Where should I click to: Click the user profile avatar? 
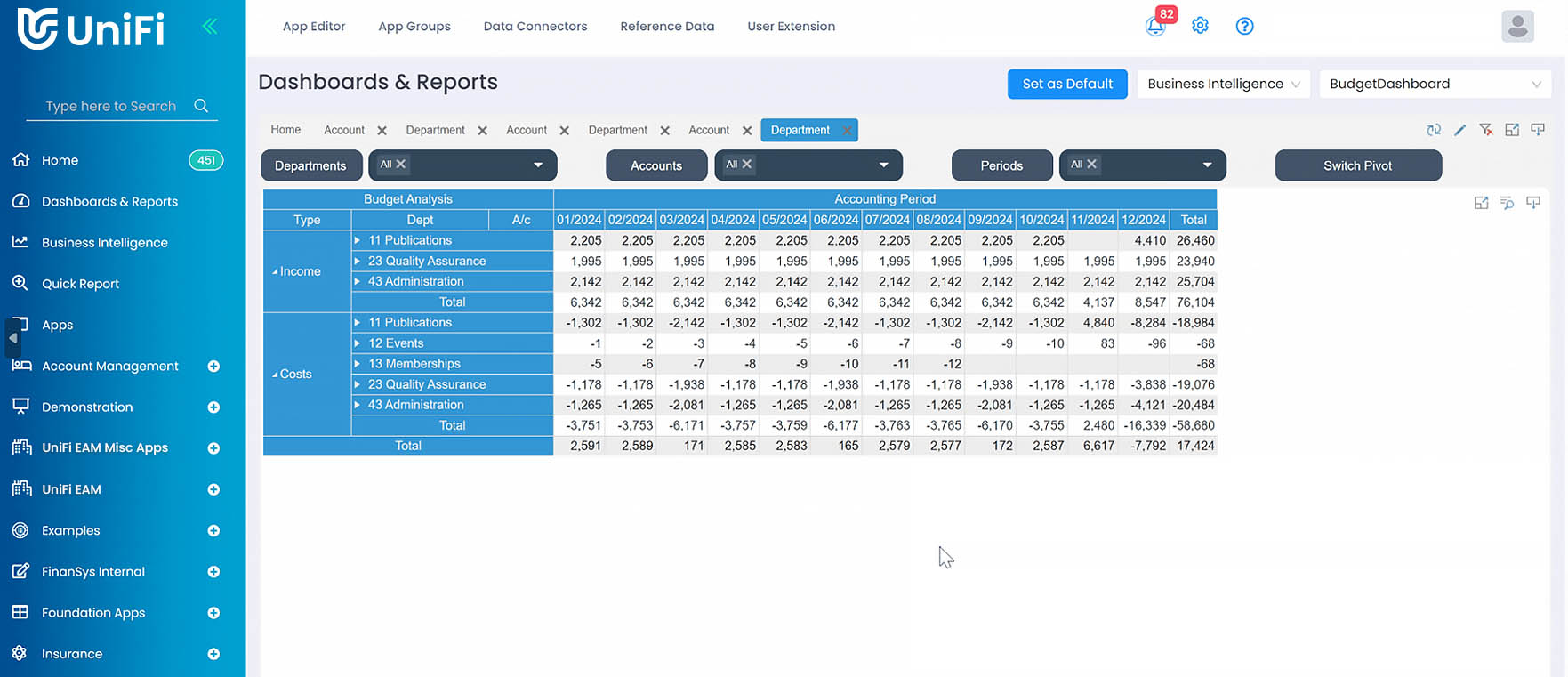1517,27
